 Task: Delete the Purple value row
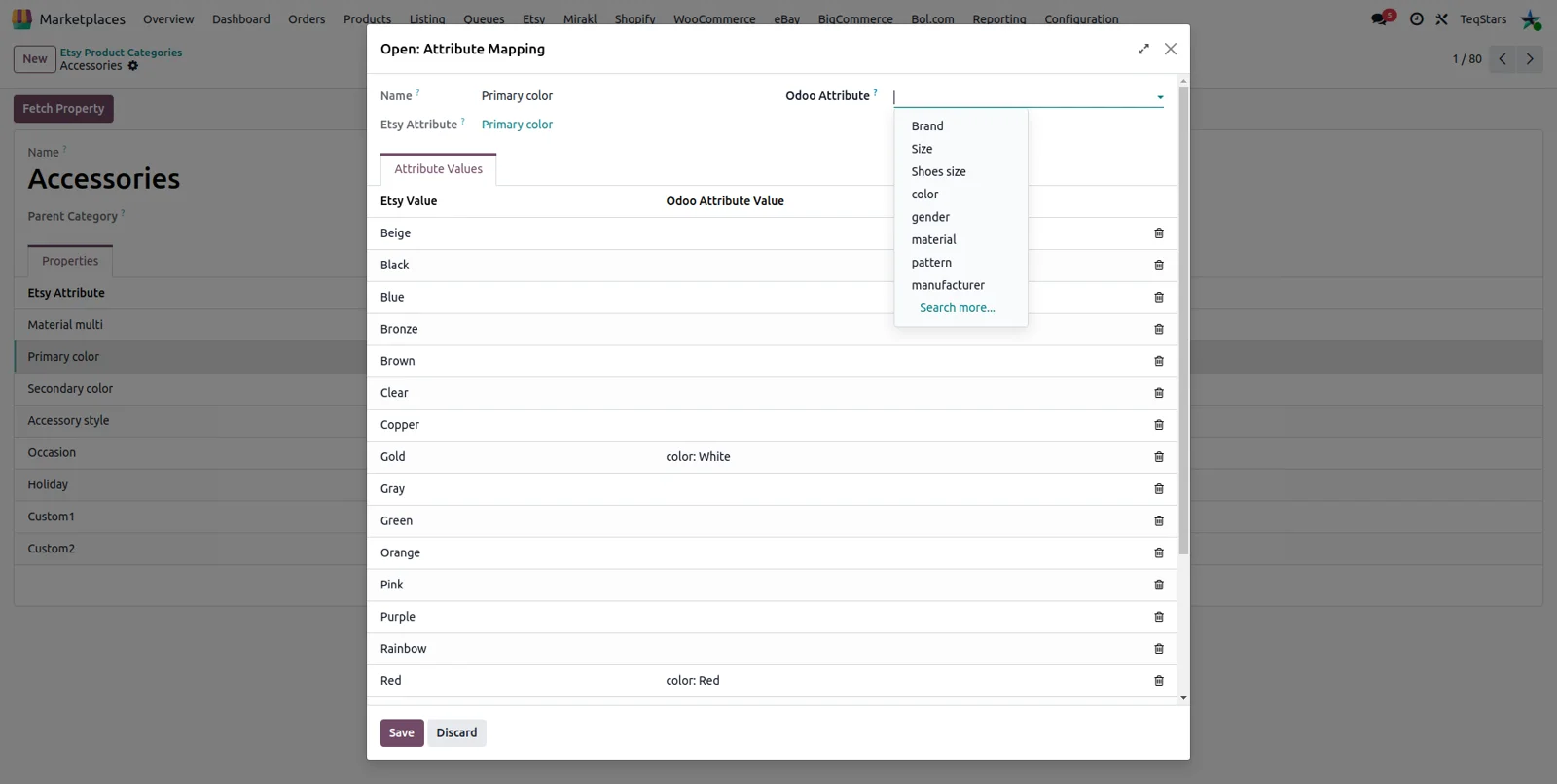pos(1158,617)
